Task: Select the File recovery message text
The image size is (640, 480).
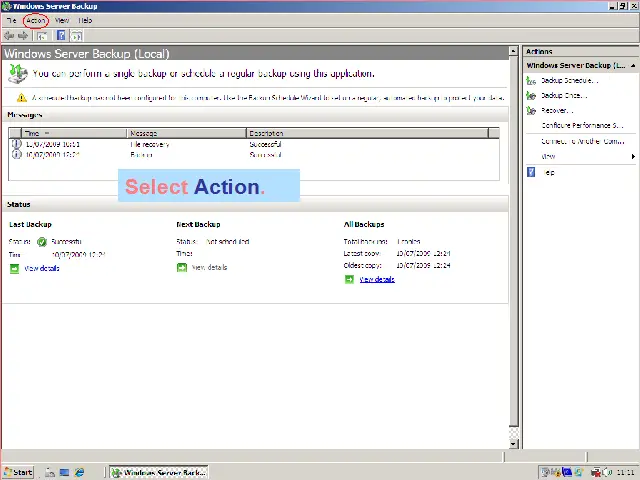Action: coord(149,144)
